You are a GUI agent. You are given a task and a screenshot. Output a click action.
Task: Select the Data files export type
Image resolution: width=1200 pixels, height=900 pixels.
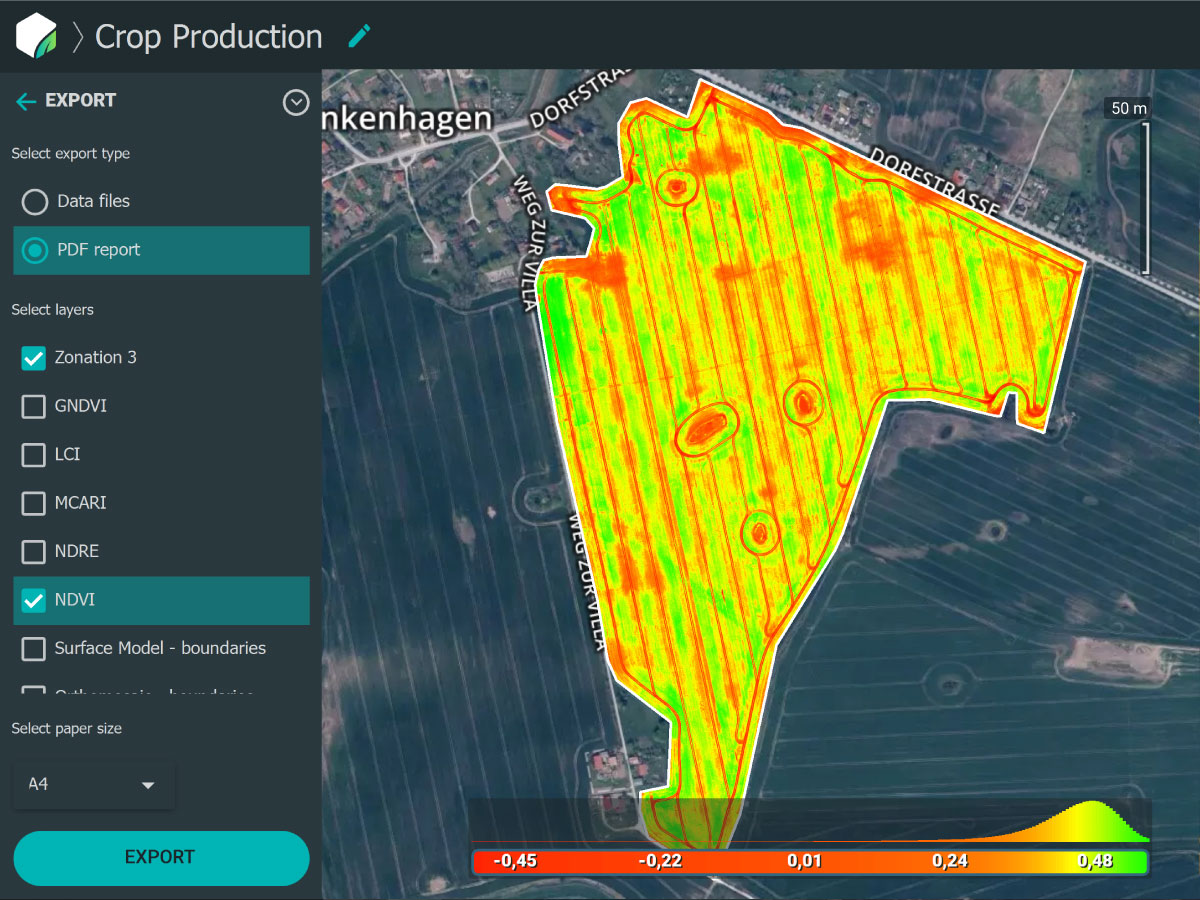tap(35, 202)
